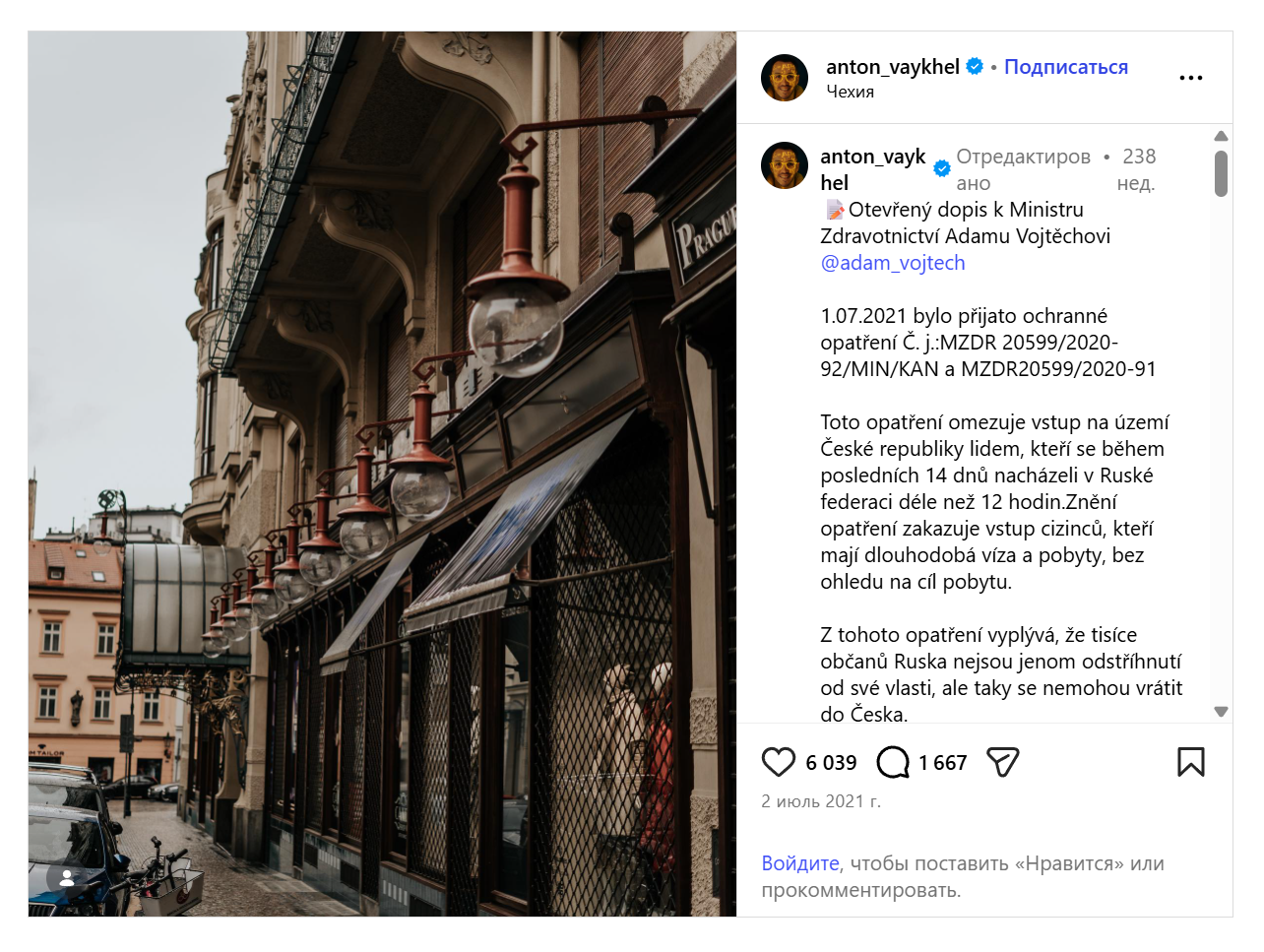The width and height of the screenshot is (1264, 952).
Task: Open the three-dots more options menu
Action: point(1191,78)
